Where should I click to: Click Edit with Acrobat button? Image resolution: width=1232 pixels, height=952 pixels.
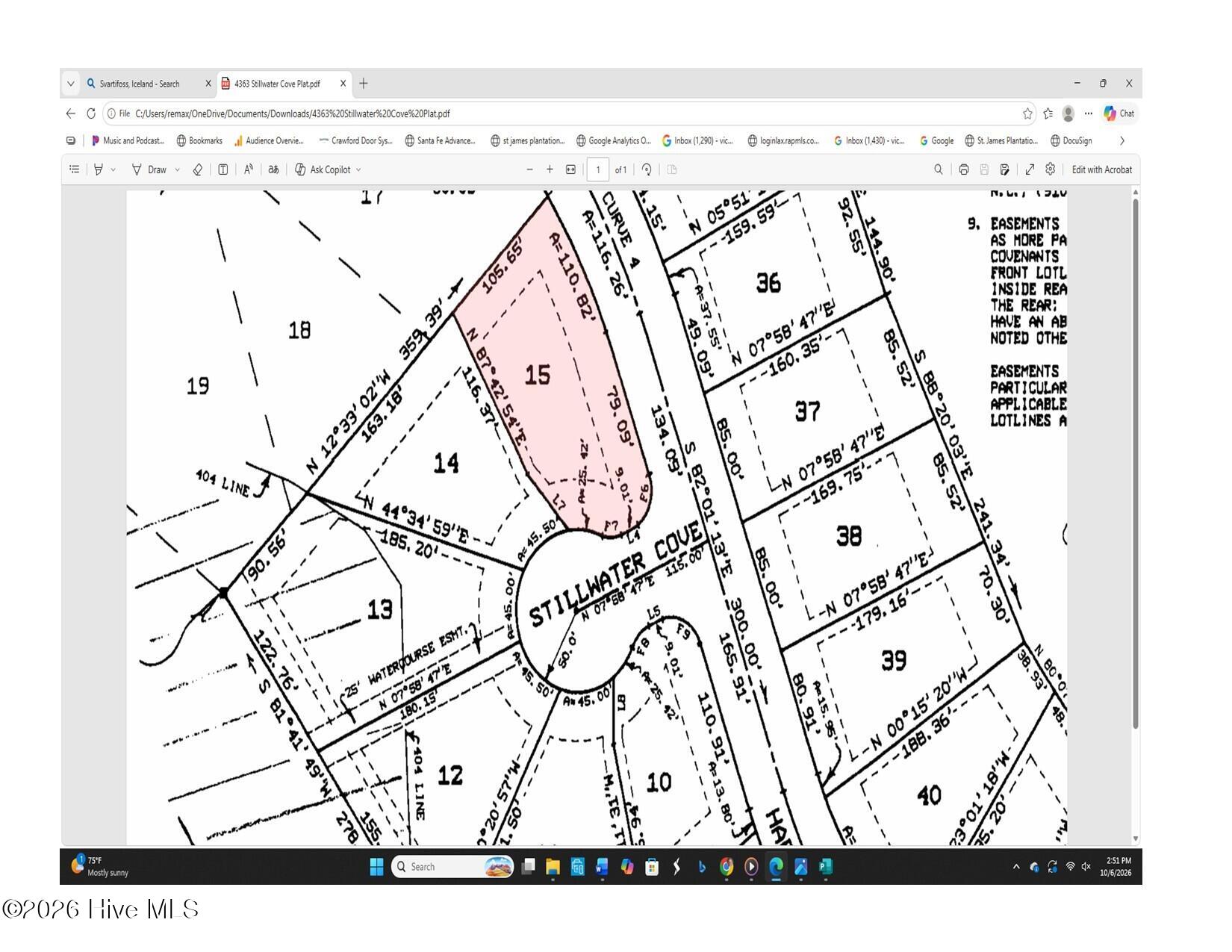pos(1102,170)
